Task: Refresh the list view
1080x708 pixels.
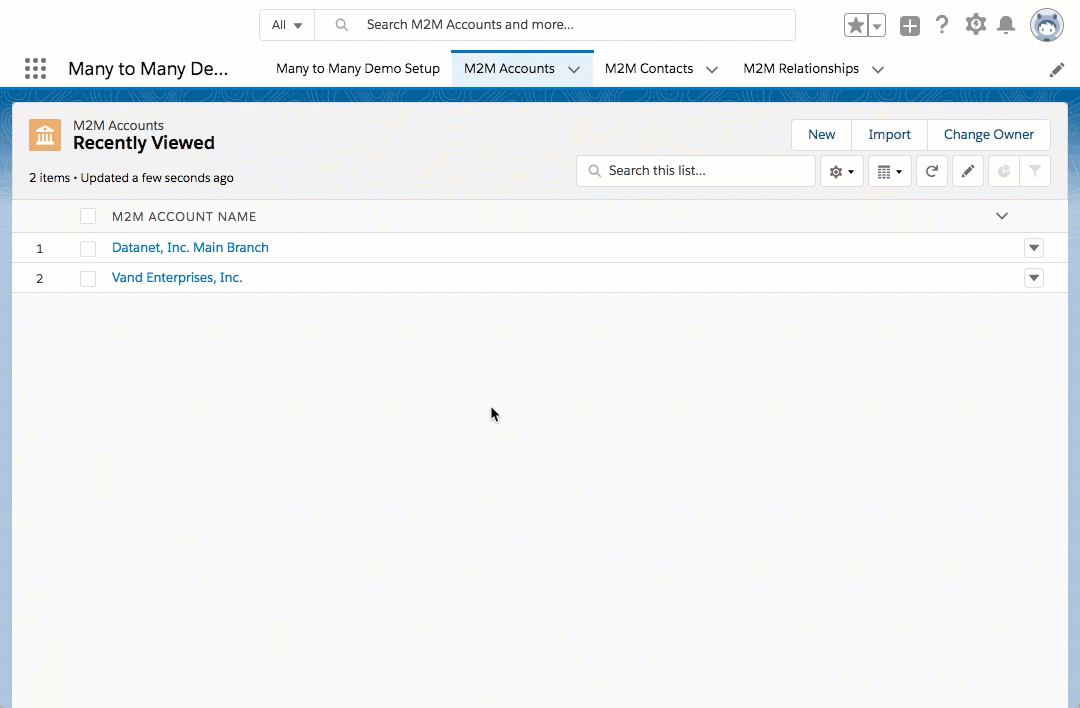Action: pos(932,171)
